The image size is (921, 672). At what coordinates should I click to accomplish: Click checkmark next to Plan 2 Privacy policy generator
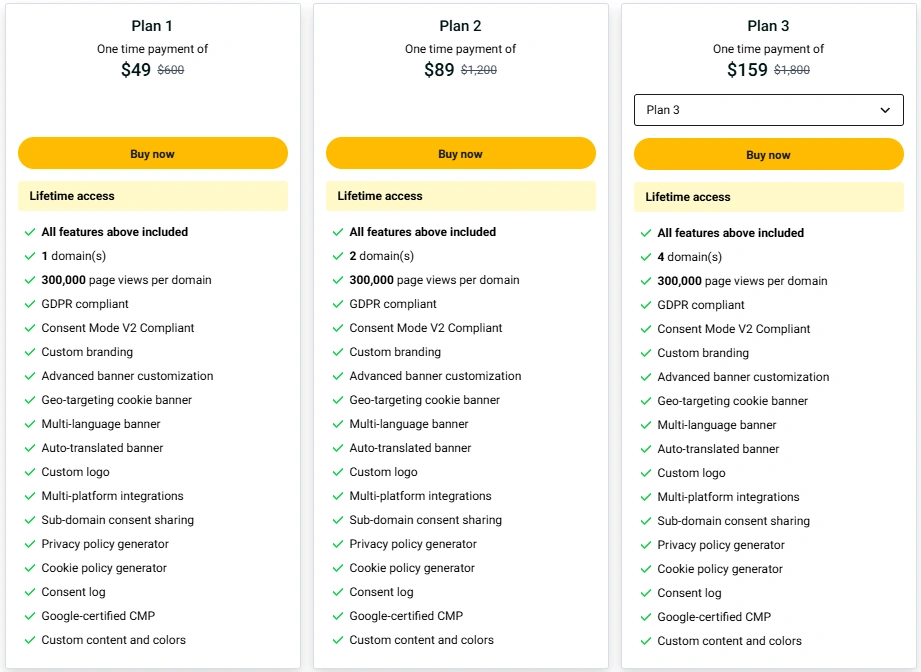(338, 545)
